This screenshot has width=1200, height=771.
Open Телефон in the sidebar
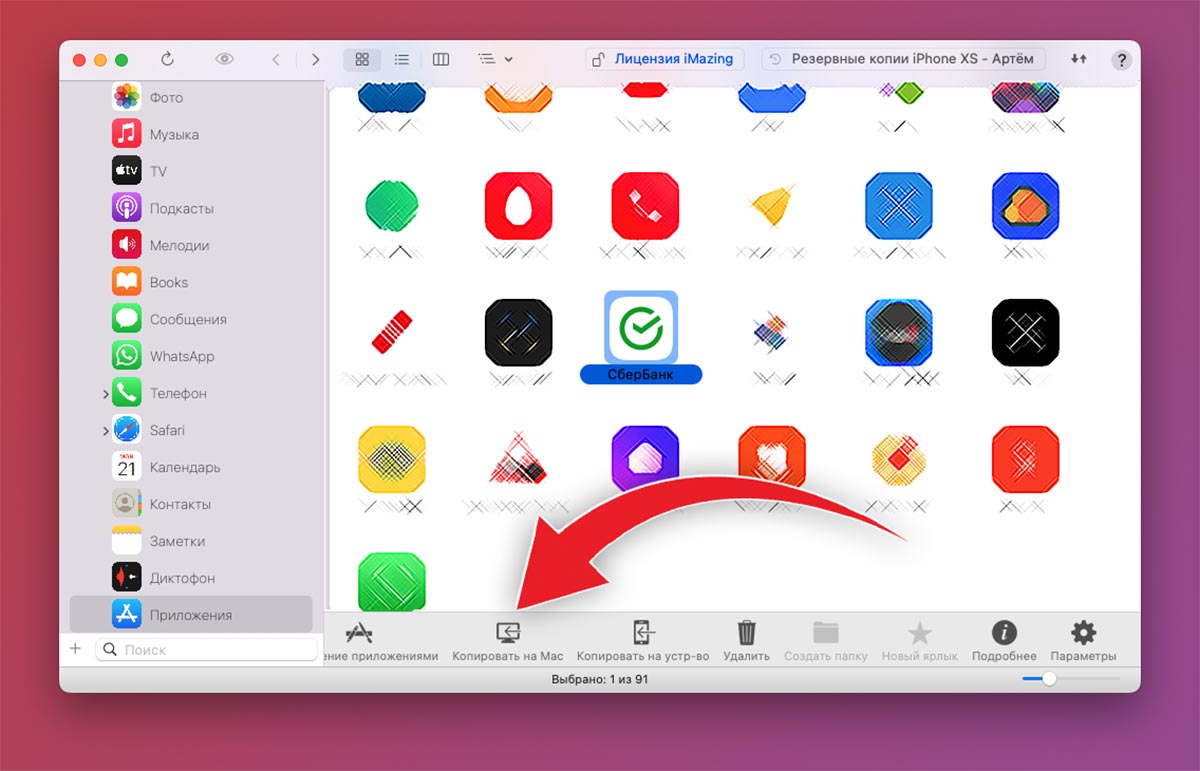pyautogui.click(x=190, y=393)
